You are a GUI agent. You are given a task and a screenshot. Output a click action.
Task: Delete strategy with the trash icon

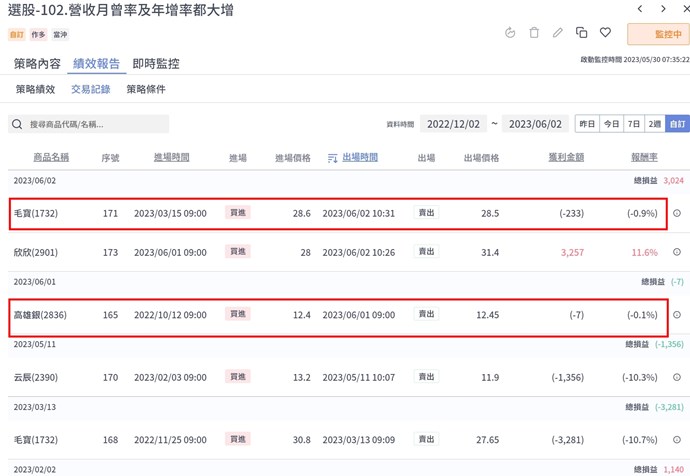click(534, 33)
